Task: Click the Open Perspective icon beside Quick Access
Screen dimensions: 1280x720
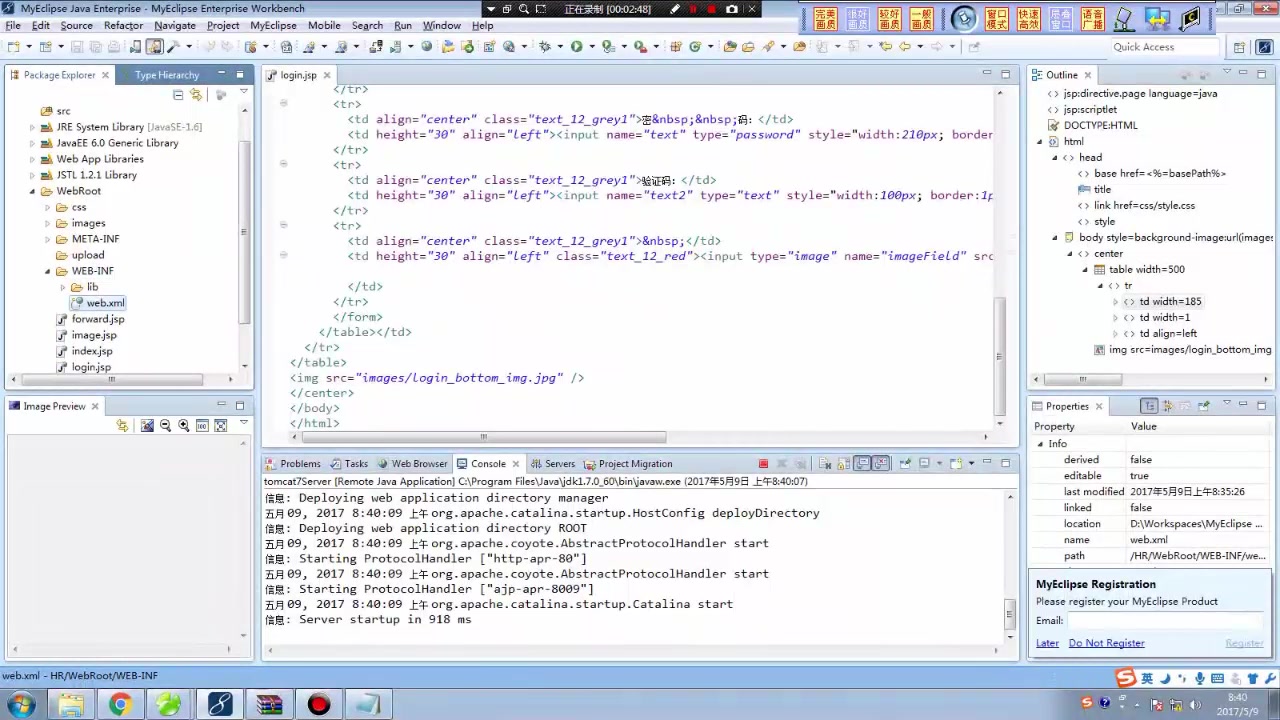Action: (x=1240, y=47)
